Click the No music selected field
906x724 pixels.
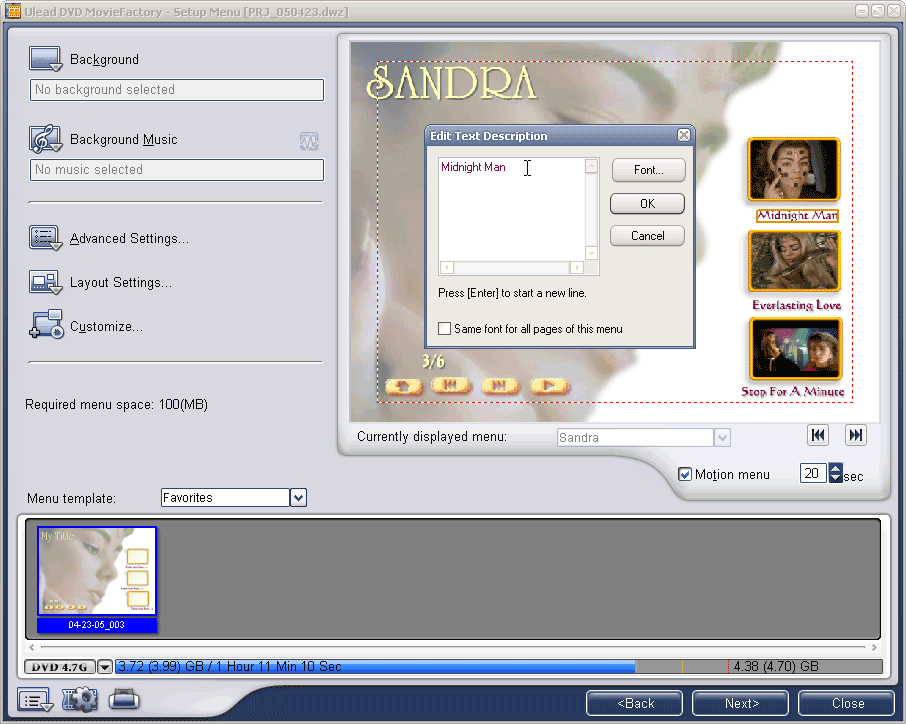[x=177, y=169]
